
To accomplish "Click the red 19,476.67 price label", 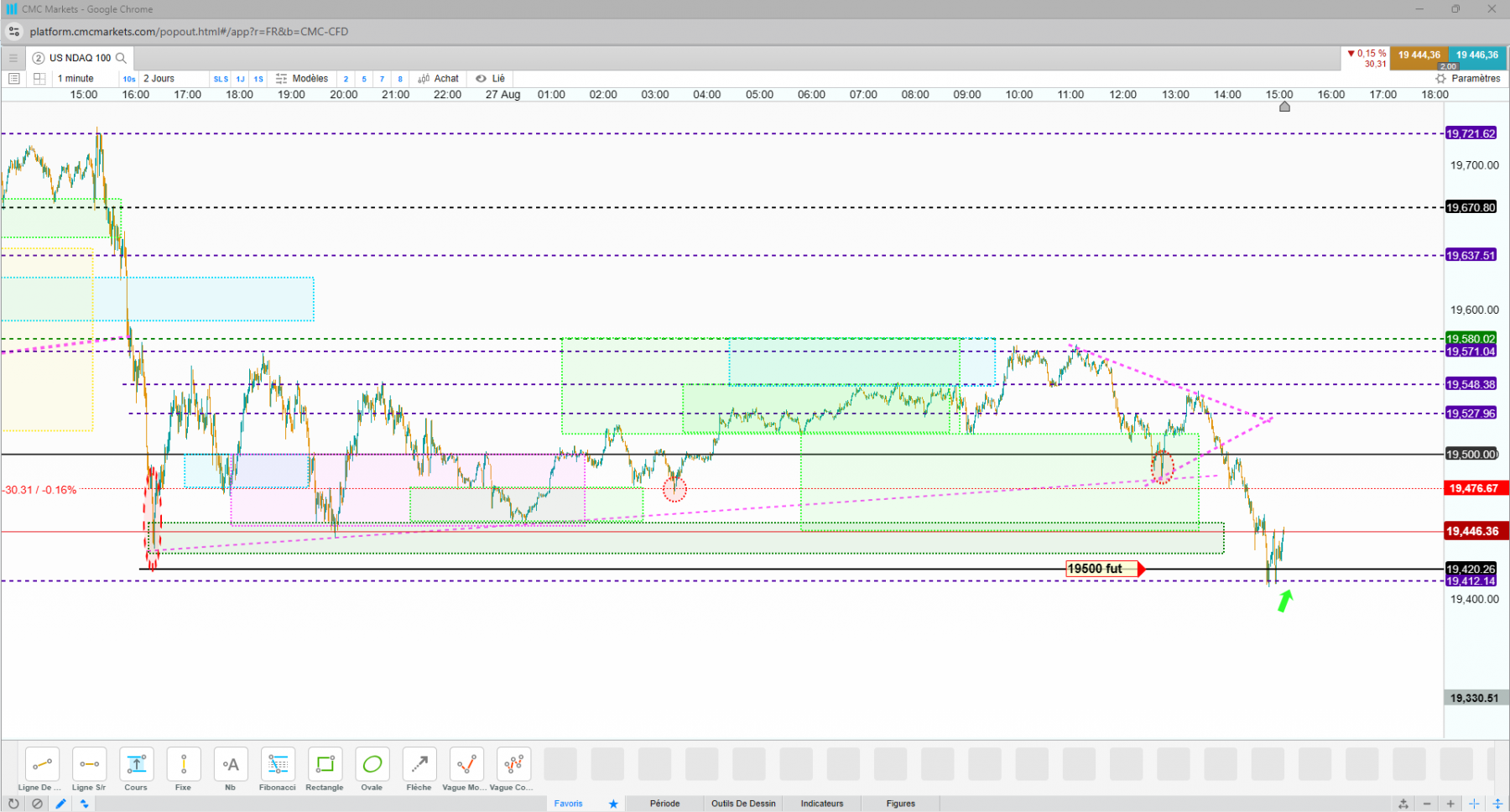I will [1475, 488].
